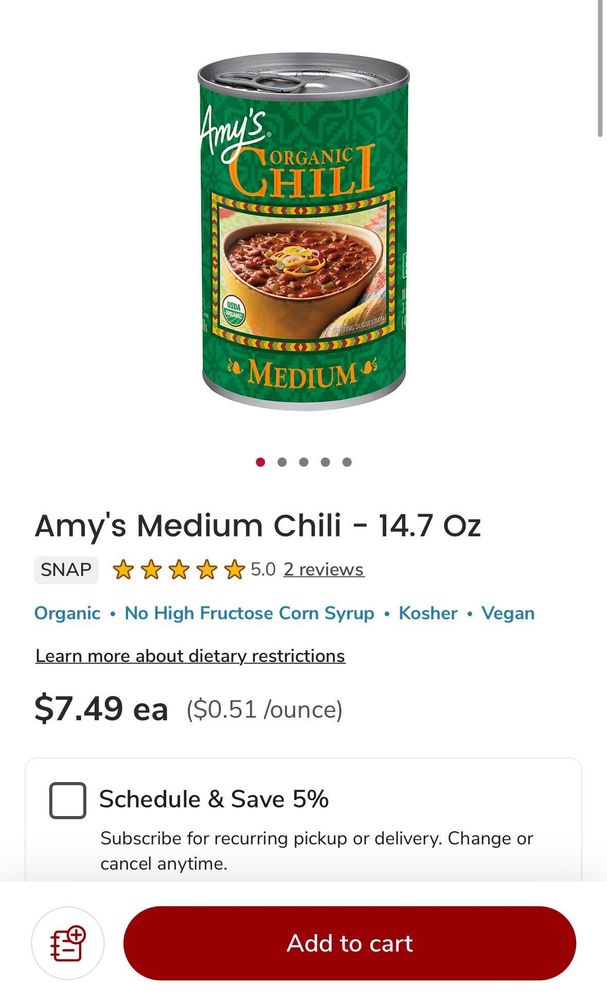Enable the Schedule & Save 5% checkbox
The width and height of the screenshot is (607, 1000).
(68, 800)
